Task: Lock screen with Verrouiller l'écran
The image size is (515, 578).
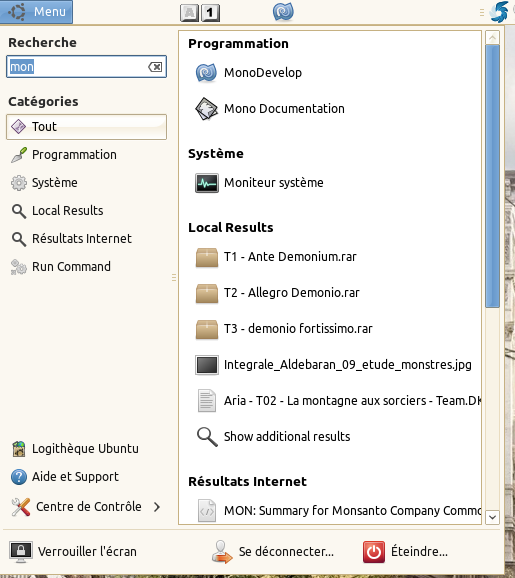Action: [x=73, y=552]
